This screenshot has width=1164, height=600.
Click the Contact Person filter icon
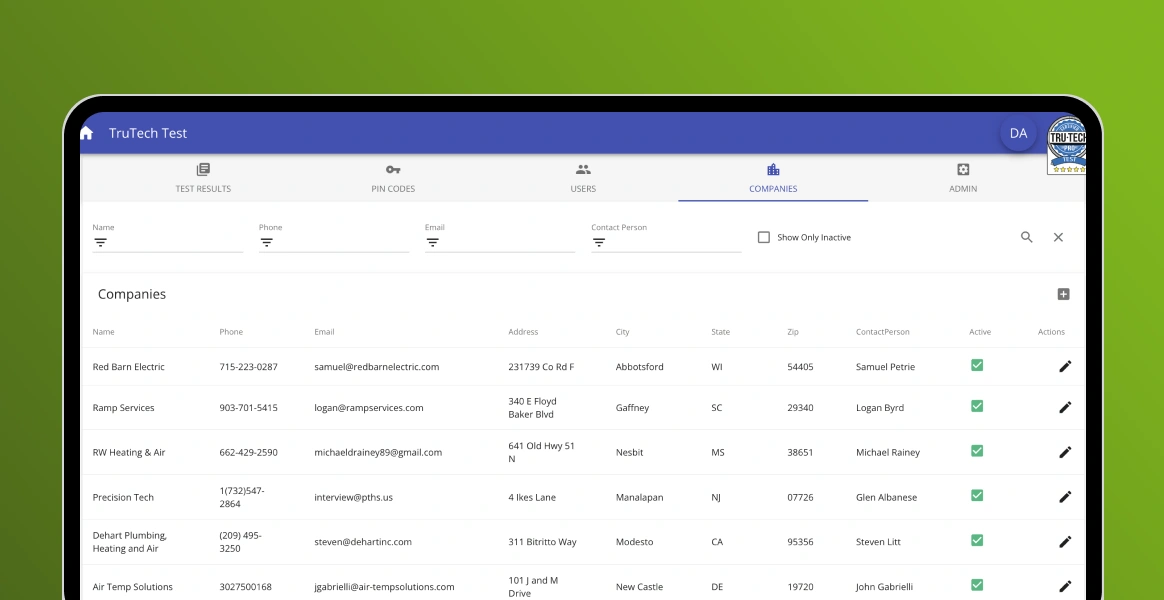coord(599,243)
